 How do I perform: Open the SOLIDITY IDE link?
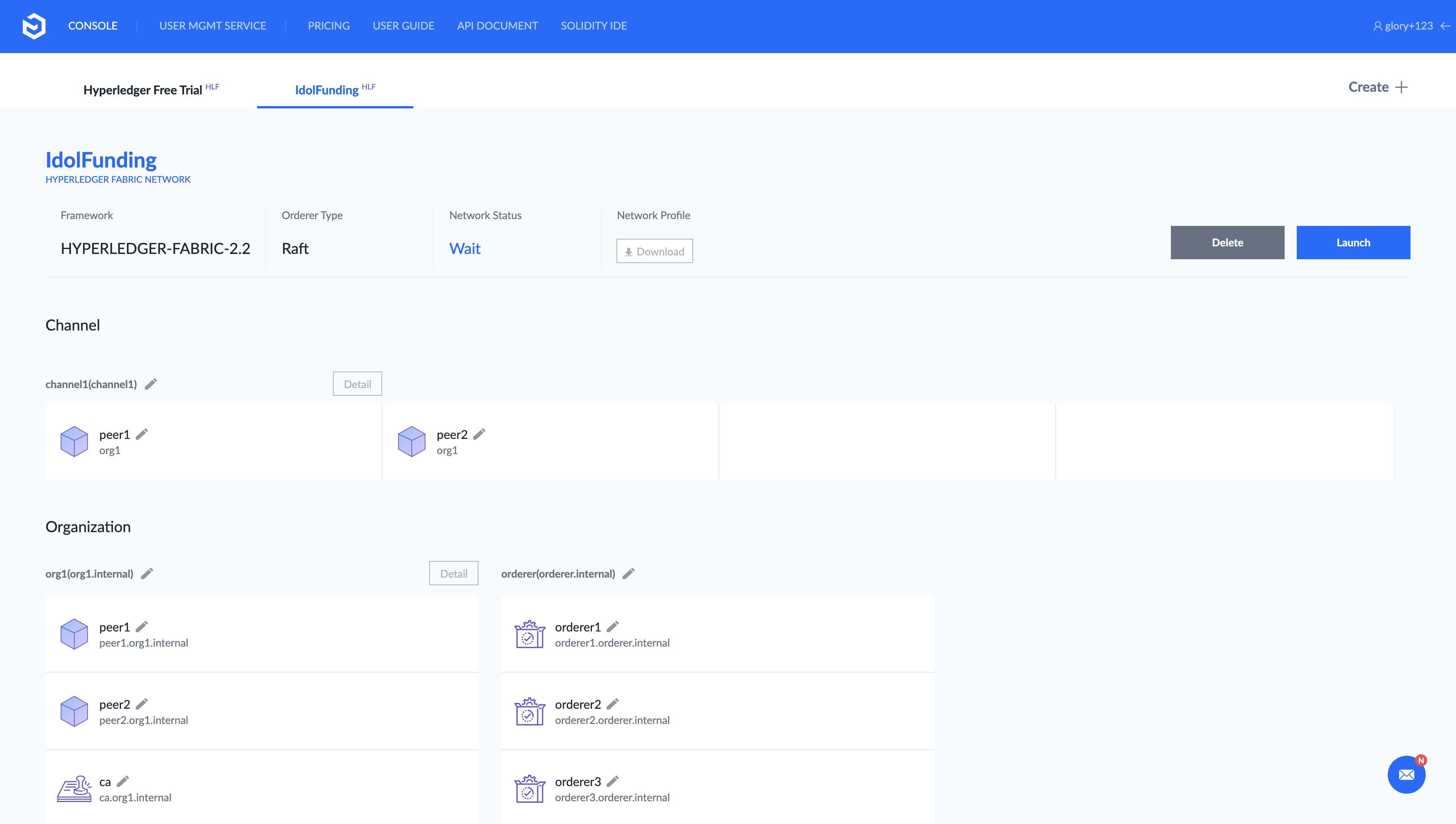(593, 26)
